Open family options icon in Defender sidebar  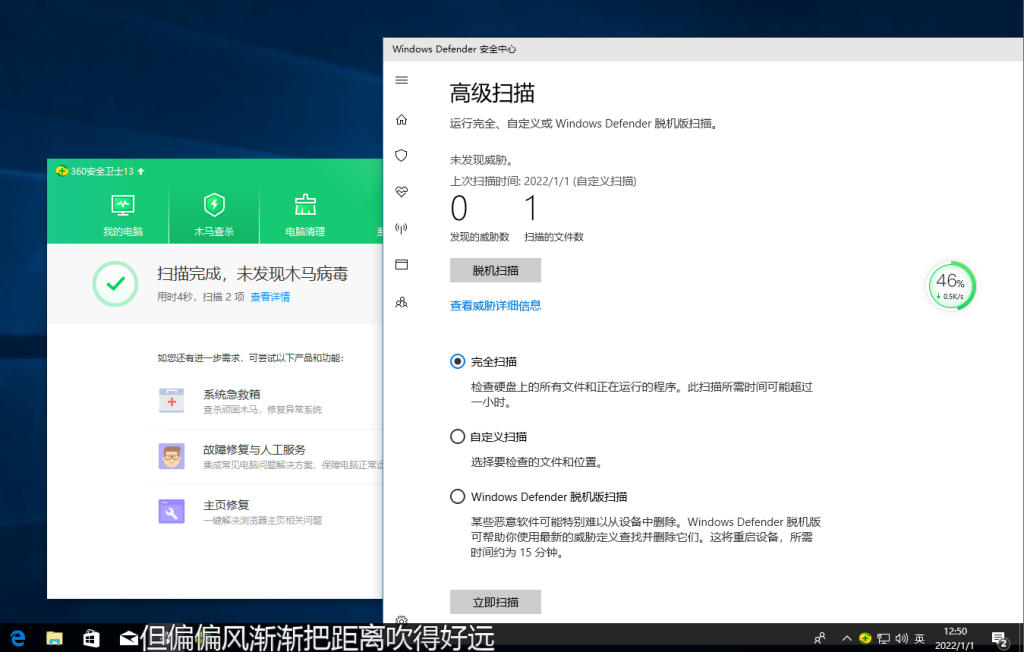point(402,302)
